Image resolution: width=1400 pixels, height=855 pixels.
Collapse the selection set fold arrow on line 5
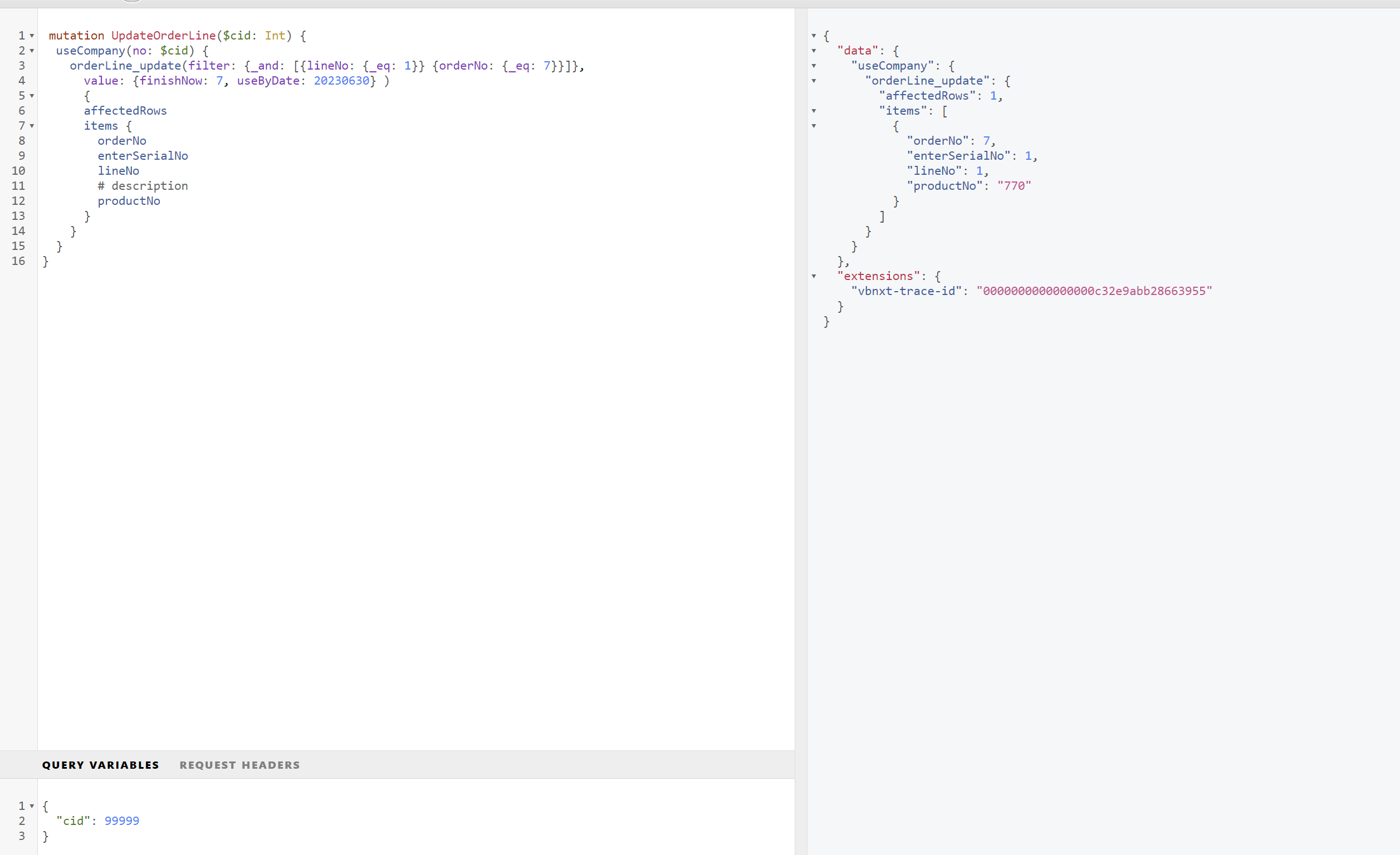[31, 95]
